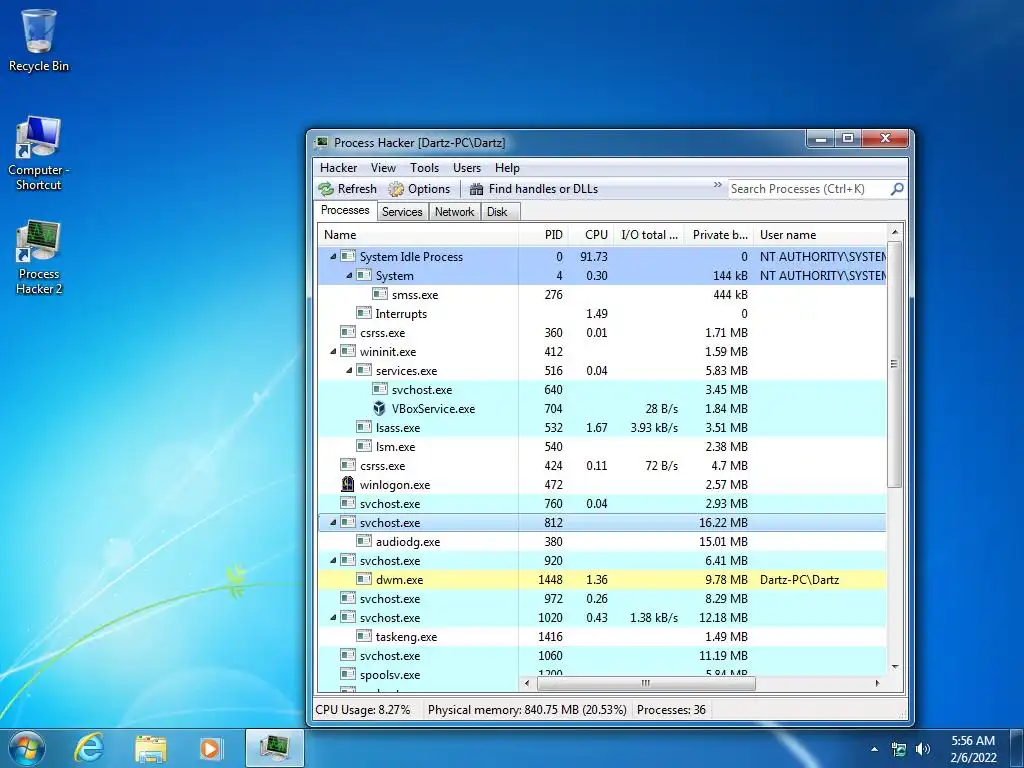The width and height of the screenshot is (1024, 768).
Task: Click the lsass.exe process icon
Action: (x=364, y=428)
